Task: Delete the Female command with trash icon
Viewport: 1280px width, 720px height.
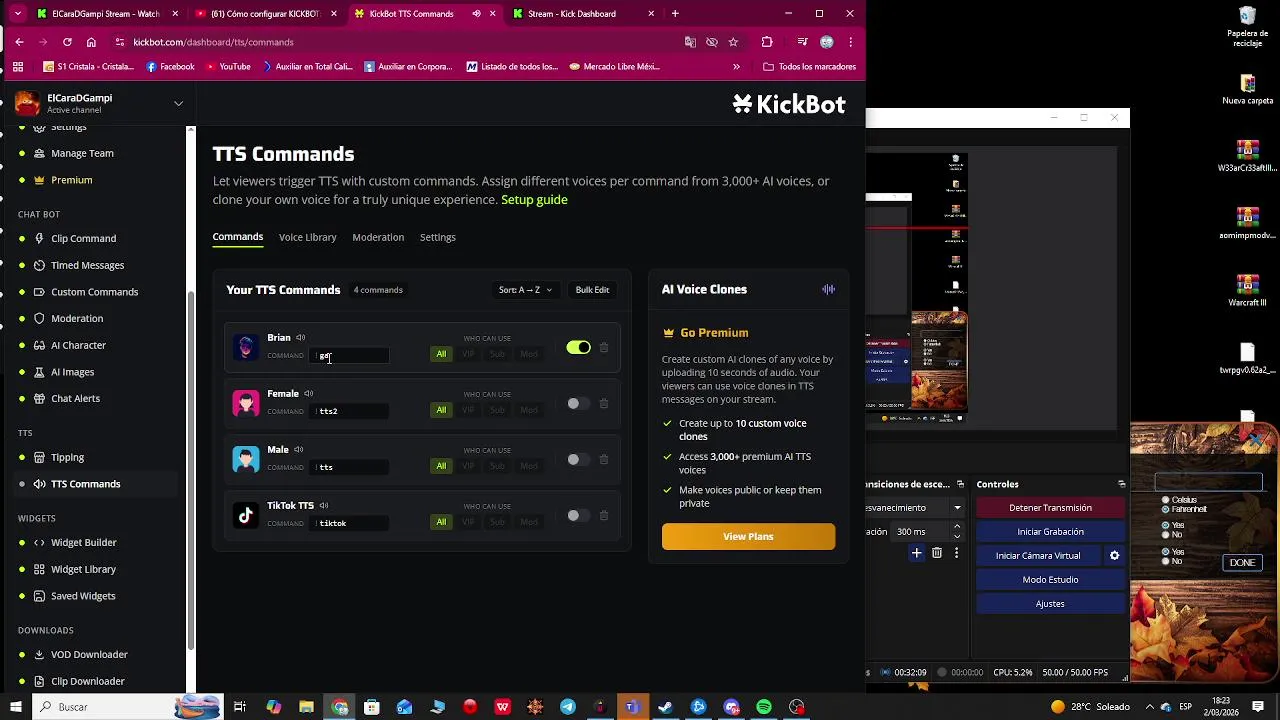Action: [x=604, y=404]
